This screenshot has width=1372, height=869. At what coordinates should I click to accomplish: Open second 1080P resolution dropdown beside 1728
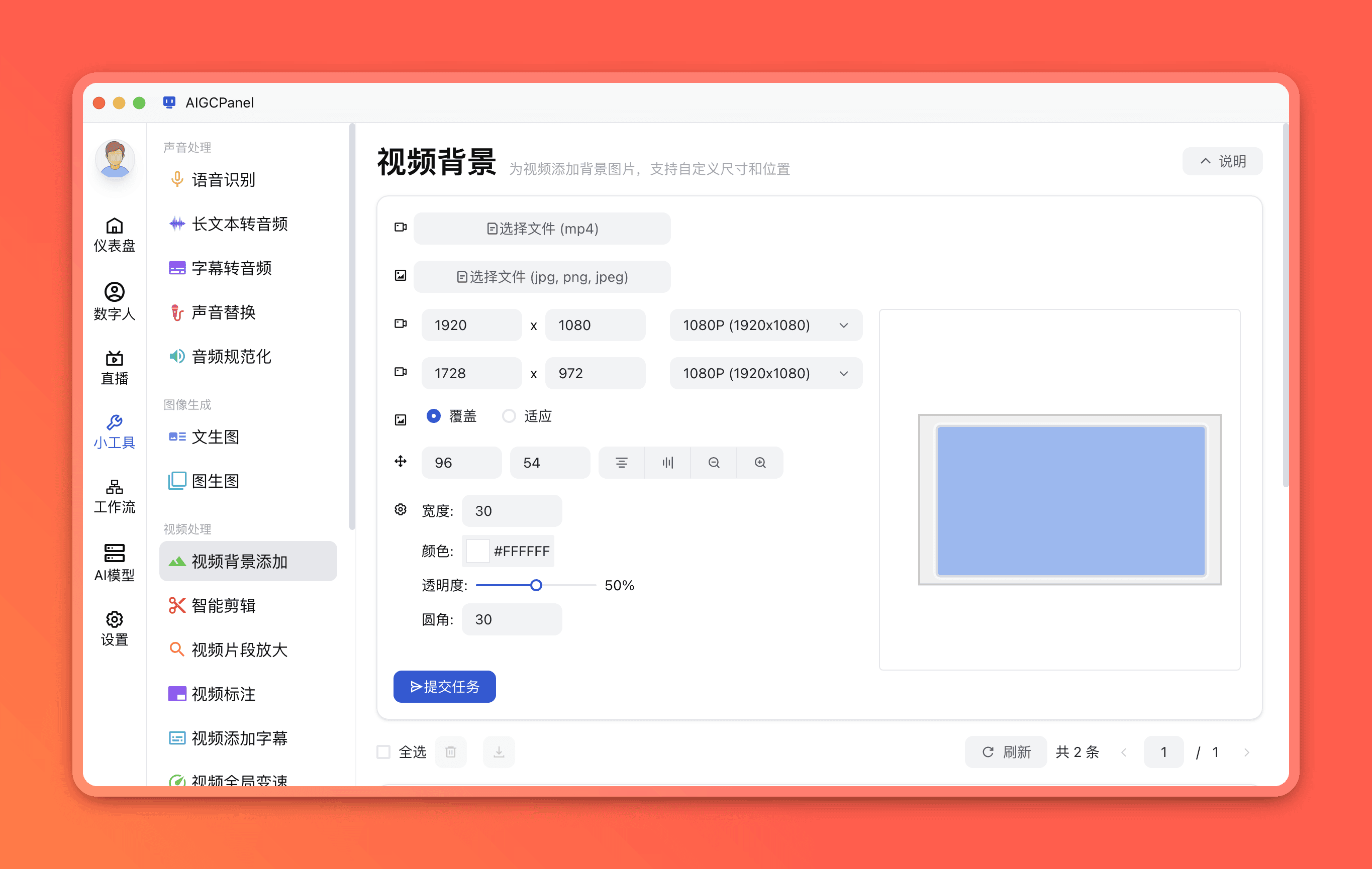[766, 374]
